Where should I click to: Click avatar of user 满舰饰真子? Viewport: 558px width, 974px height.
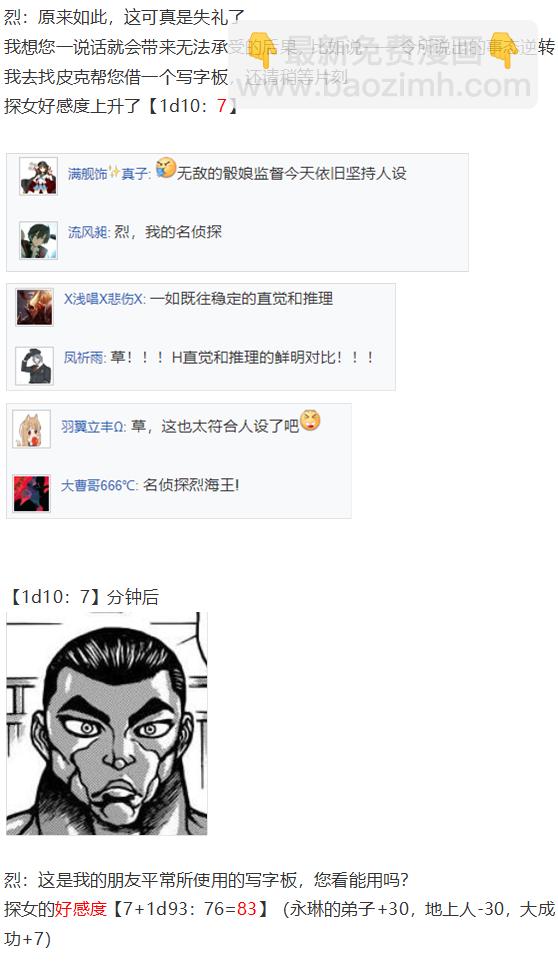pyautogui.click(x=38, y=176)
